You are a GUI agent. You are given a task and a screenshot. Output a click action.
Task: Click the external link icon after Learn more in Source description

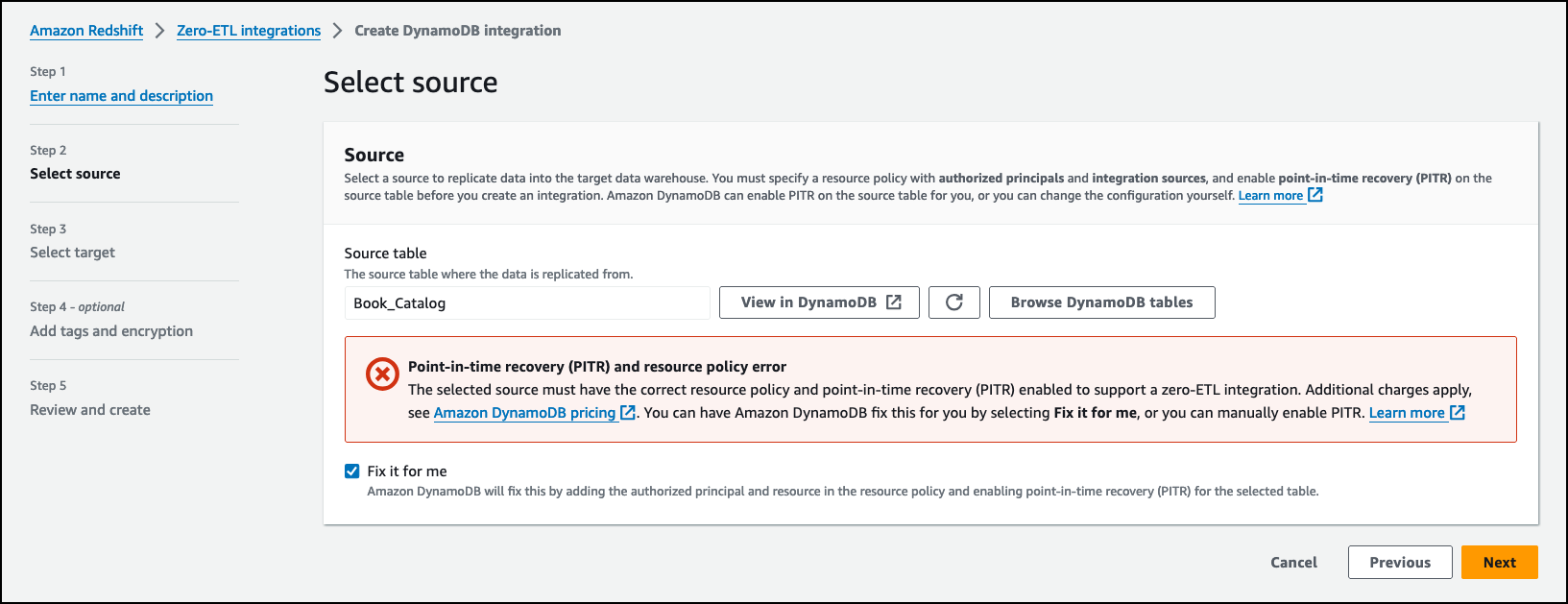[x=1315, y=195]
